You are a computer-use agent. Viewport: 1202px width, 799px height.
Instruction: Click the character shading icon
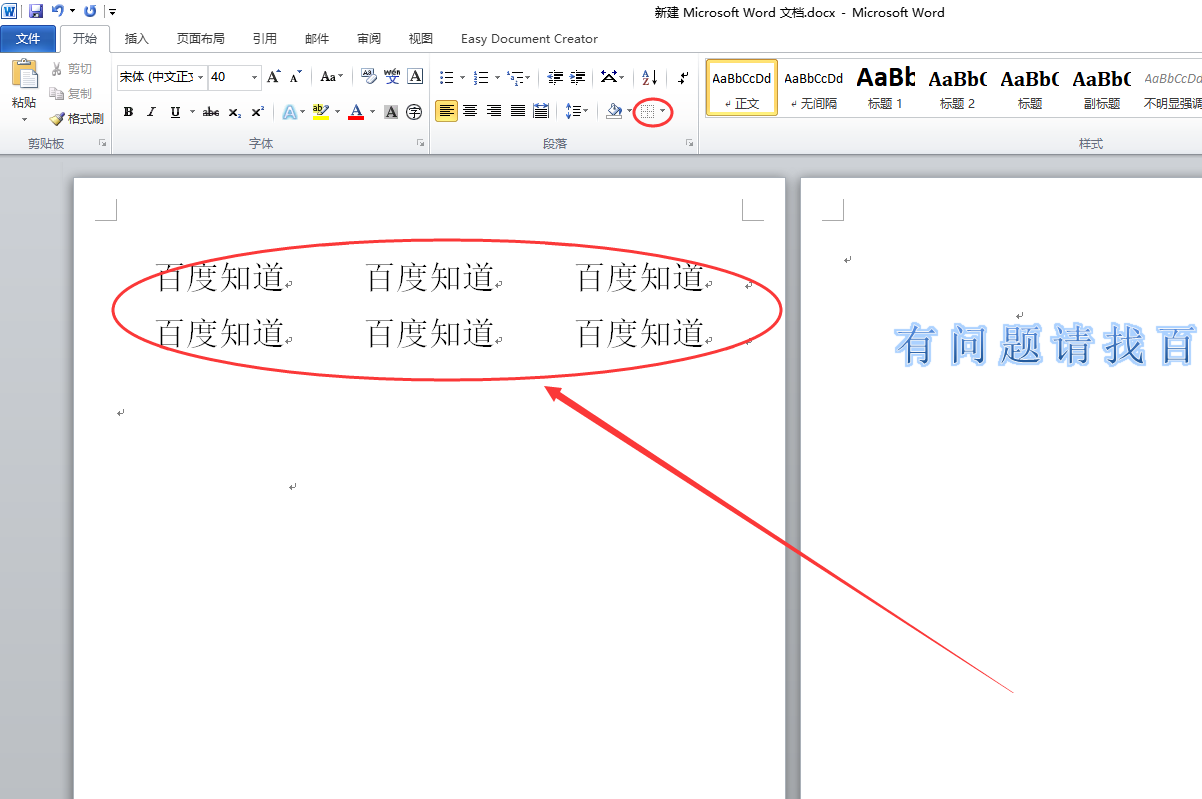[392, 112]
